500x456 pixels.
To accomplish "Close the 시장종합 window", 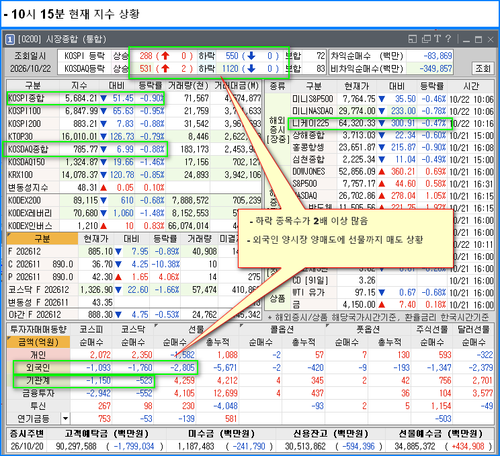I will tap(490, 40).
